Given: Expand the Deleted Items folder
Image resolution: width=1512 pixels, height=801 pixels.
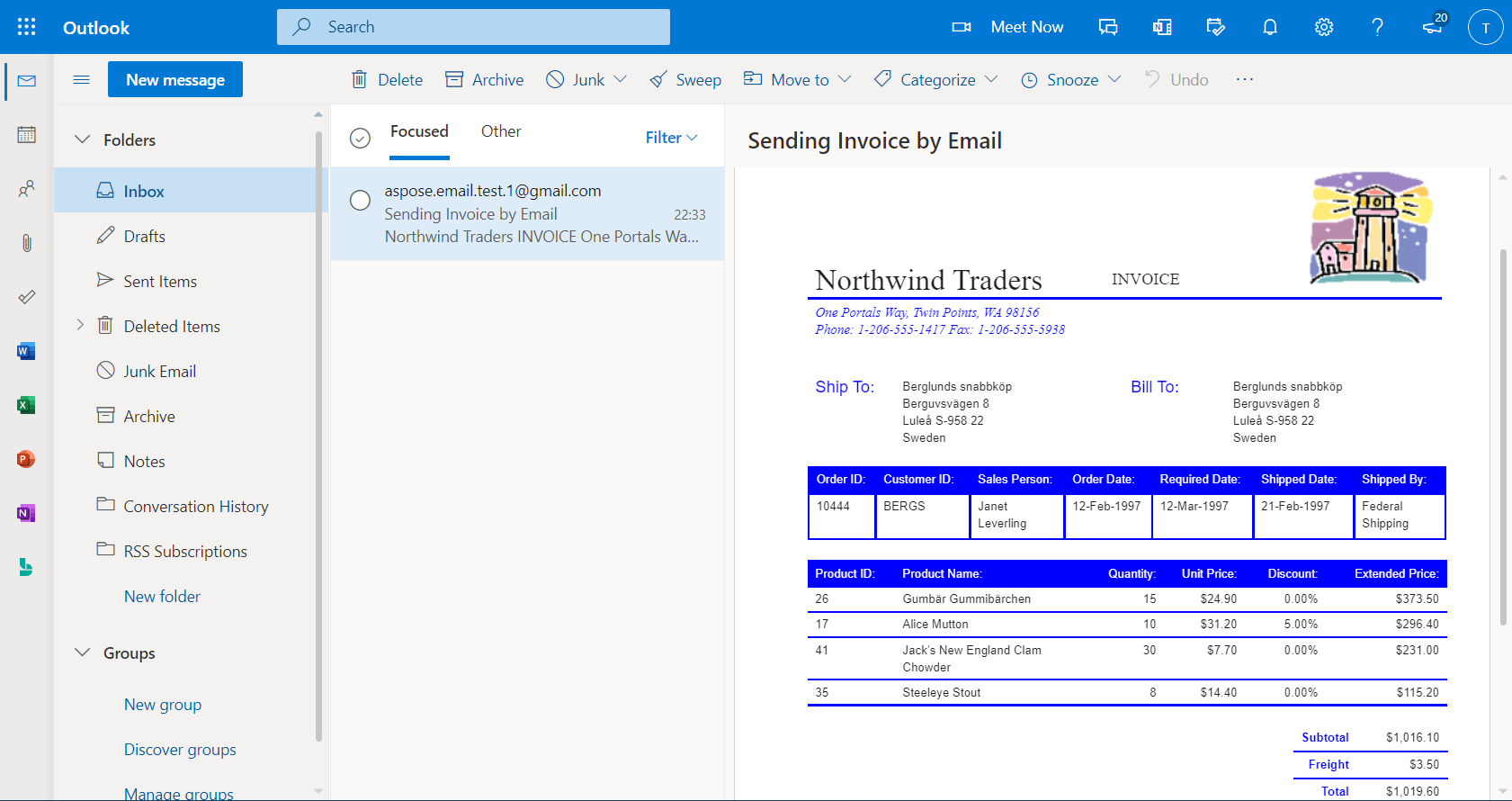Looking at the screenshot, I should 80,325.
